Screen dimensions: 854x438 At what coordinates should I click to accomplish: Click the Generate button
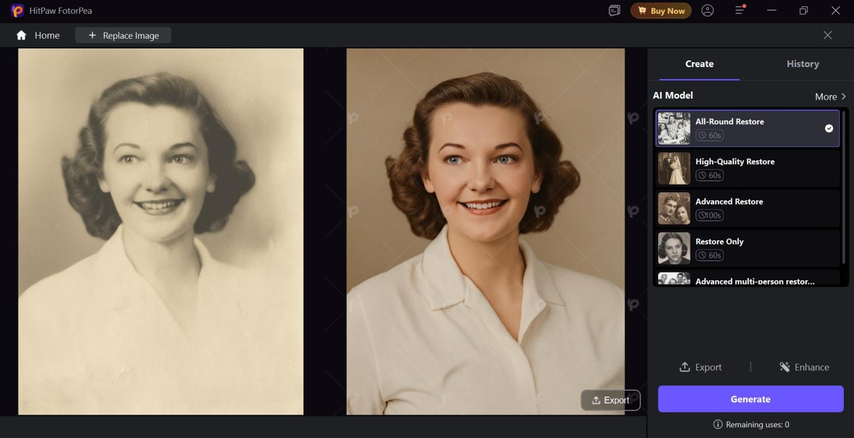pos(751,399)
